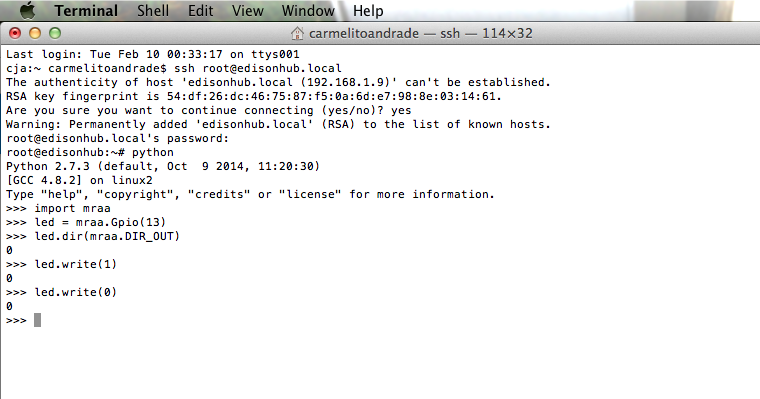Image resolution: width=760 pixels, height=399 pixels.
Task: Open the View menu
Action: tap(247, 11)
